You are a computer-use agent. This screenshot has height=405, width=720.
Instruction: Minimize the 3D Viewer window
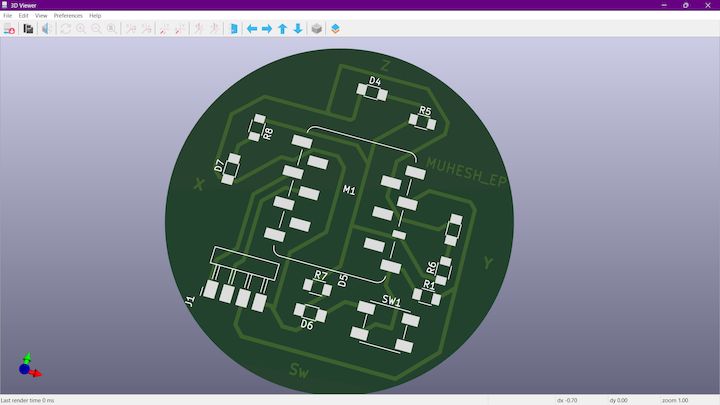[664, 5]
